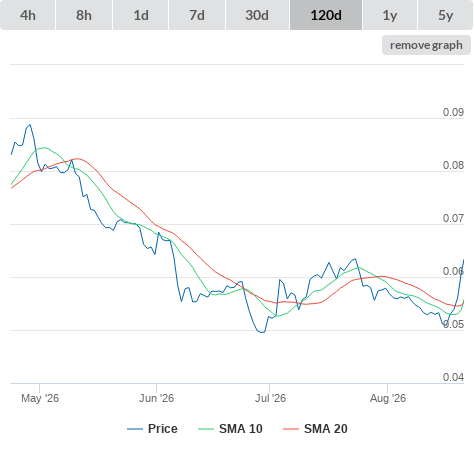
Task: Click the green SMA 10 line marker
Action: 206,429
